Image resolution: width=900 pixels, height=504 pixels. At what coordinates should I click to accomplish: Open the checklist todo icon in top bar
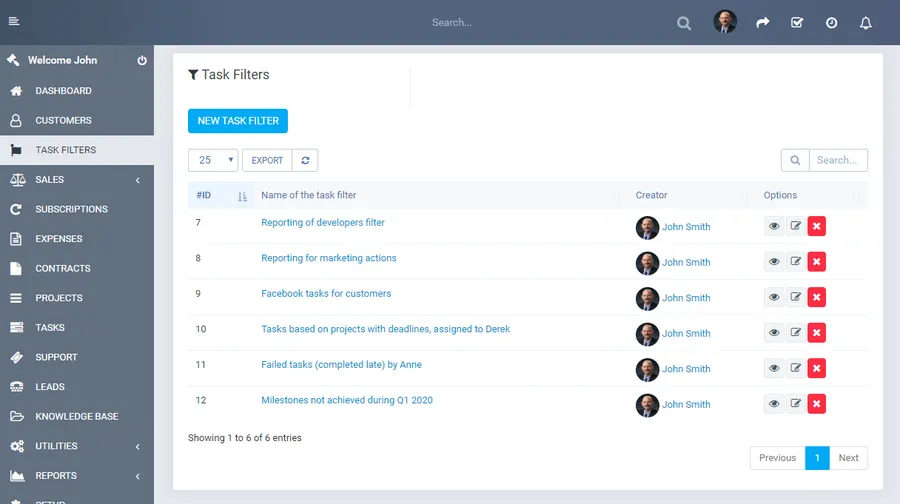pyautogui.click(x=797, y=22)
